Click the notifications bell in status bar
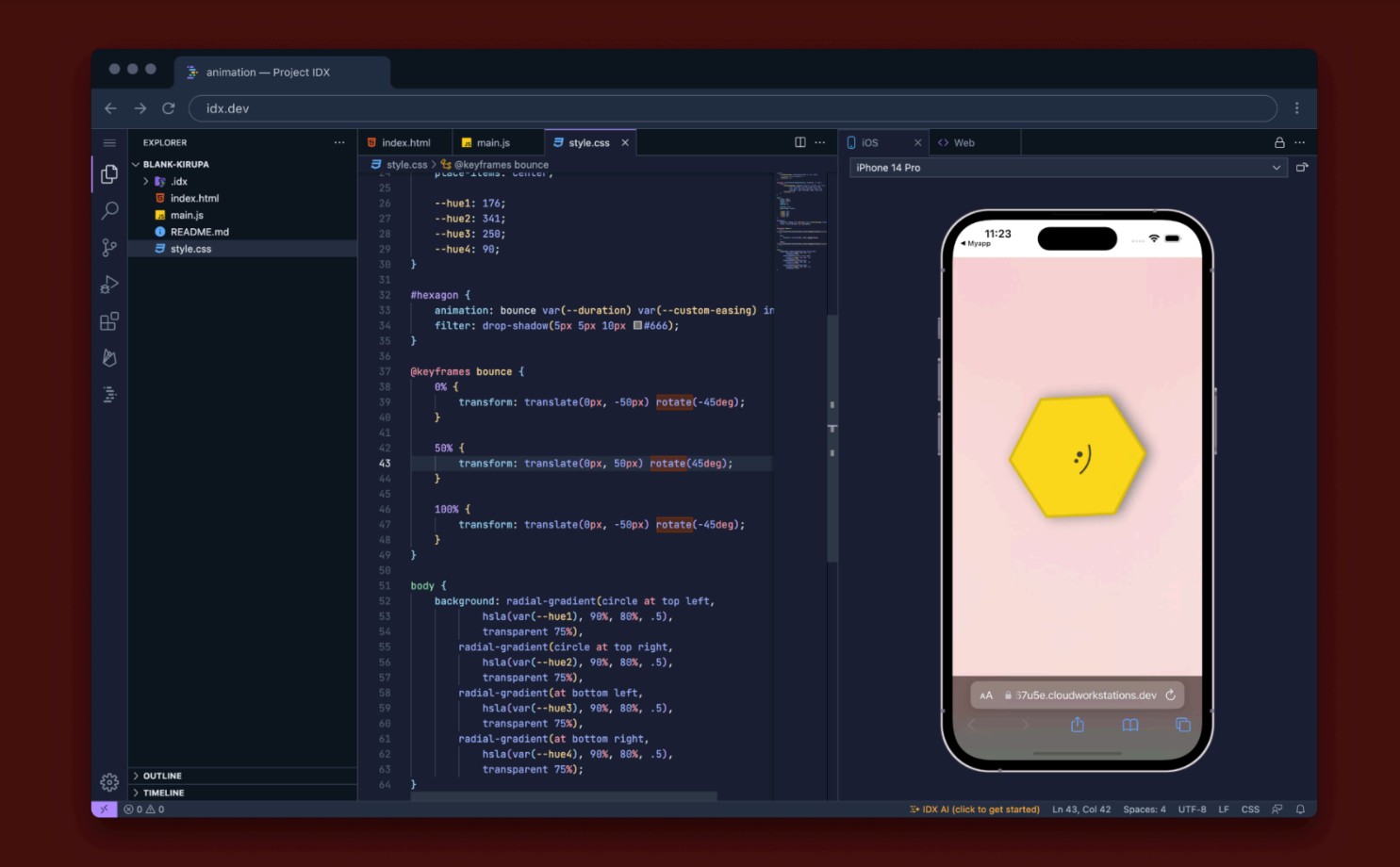 (x=1300, y=809)
